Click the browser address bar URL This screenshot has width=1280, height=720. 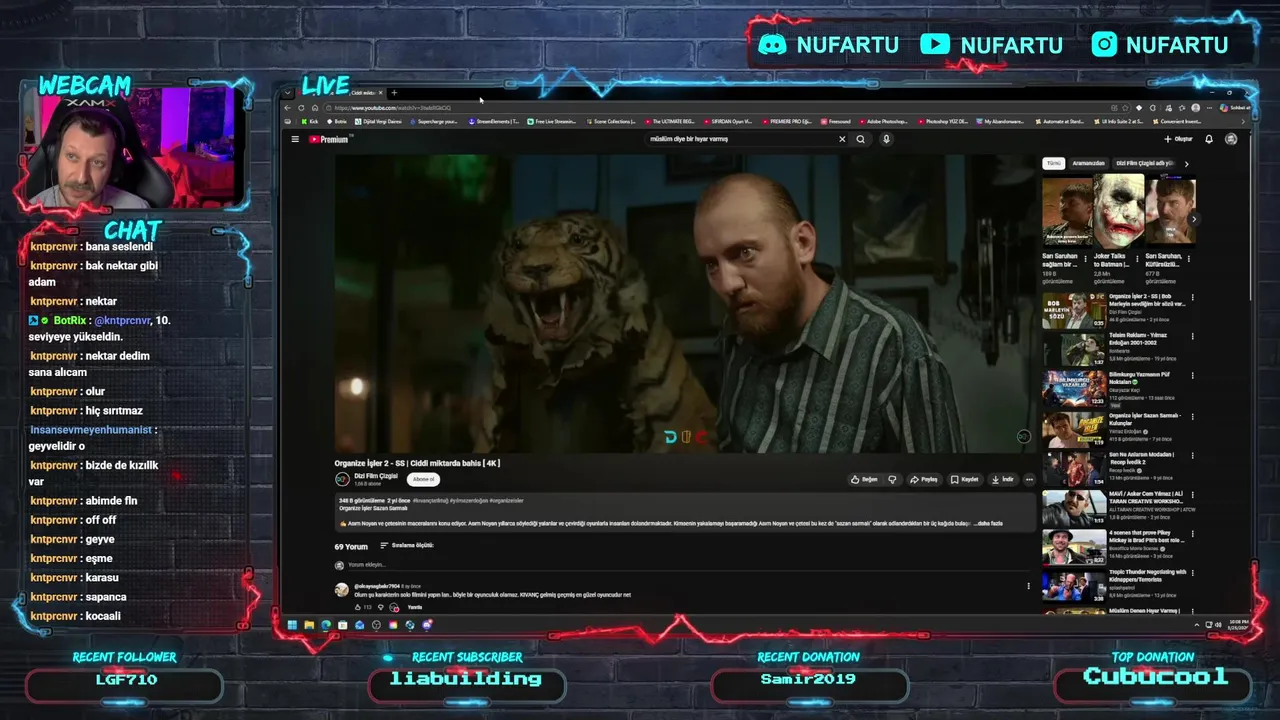coord(393,108)
